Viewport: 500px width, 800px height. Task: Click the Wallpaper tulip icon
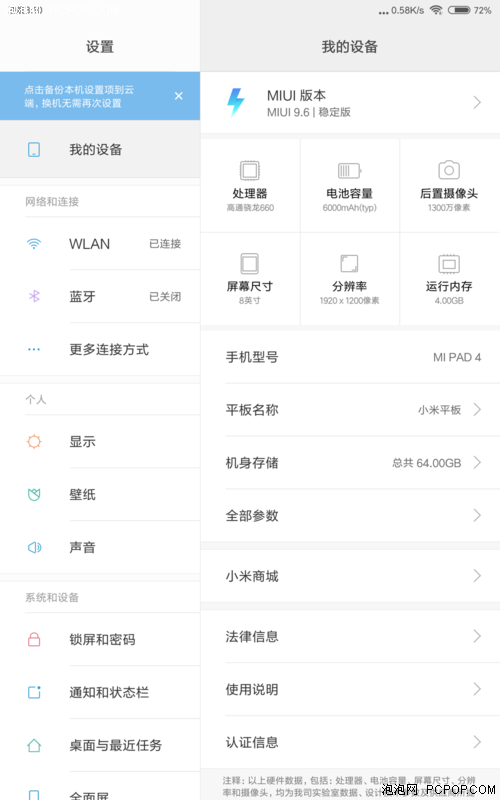[34, 494]
